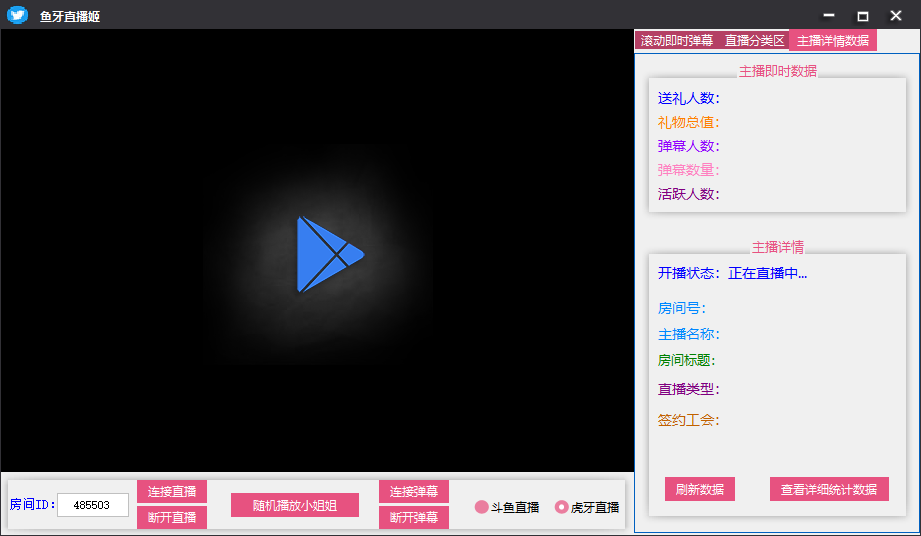Click 随机播放小姐姐 button
The width and height of the screenshot is (921, 536).
pyautogui.click(x=295, y=505)
